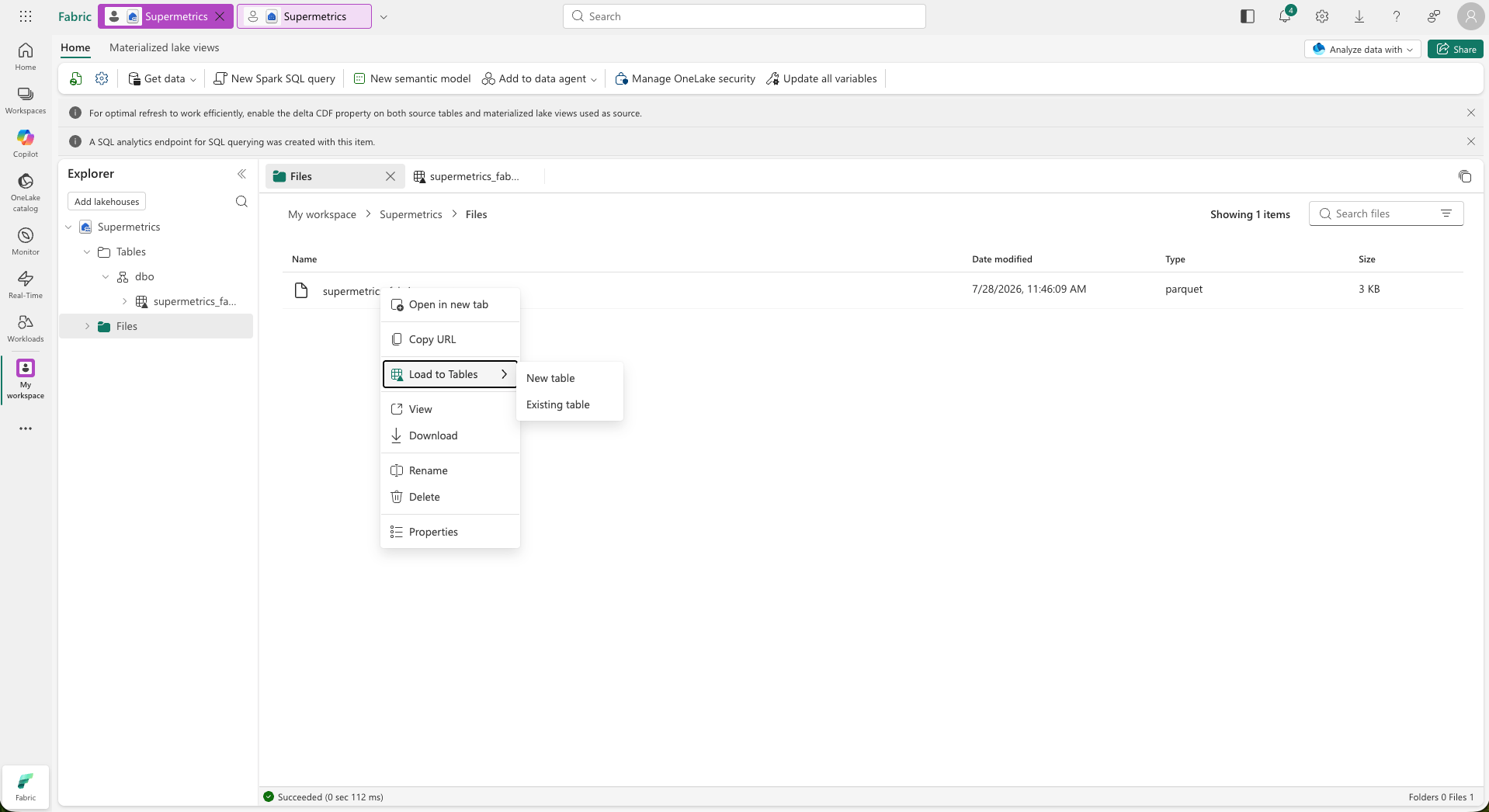
Task: Open Analyze data with dropdown
Action: tap(1362, 49)
